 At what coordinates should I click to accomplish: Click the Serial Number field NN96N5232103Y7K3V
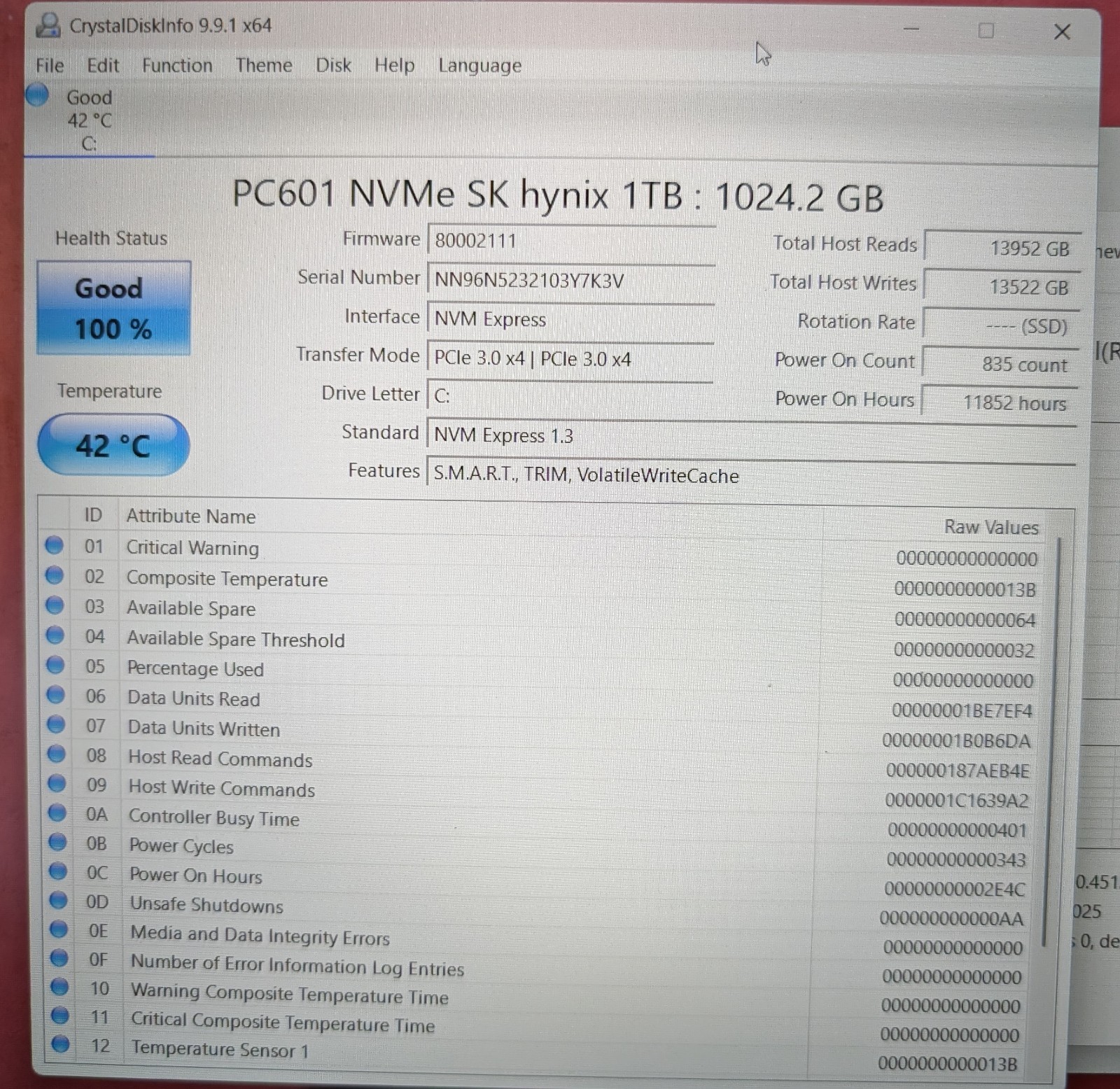point(570,280)
